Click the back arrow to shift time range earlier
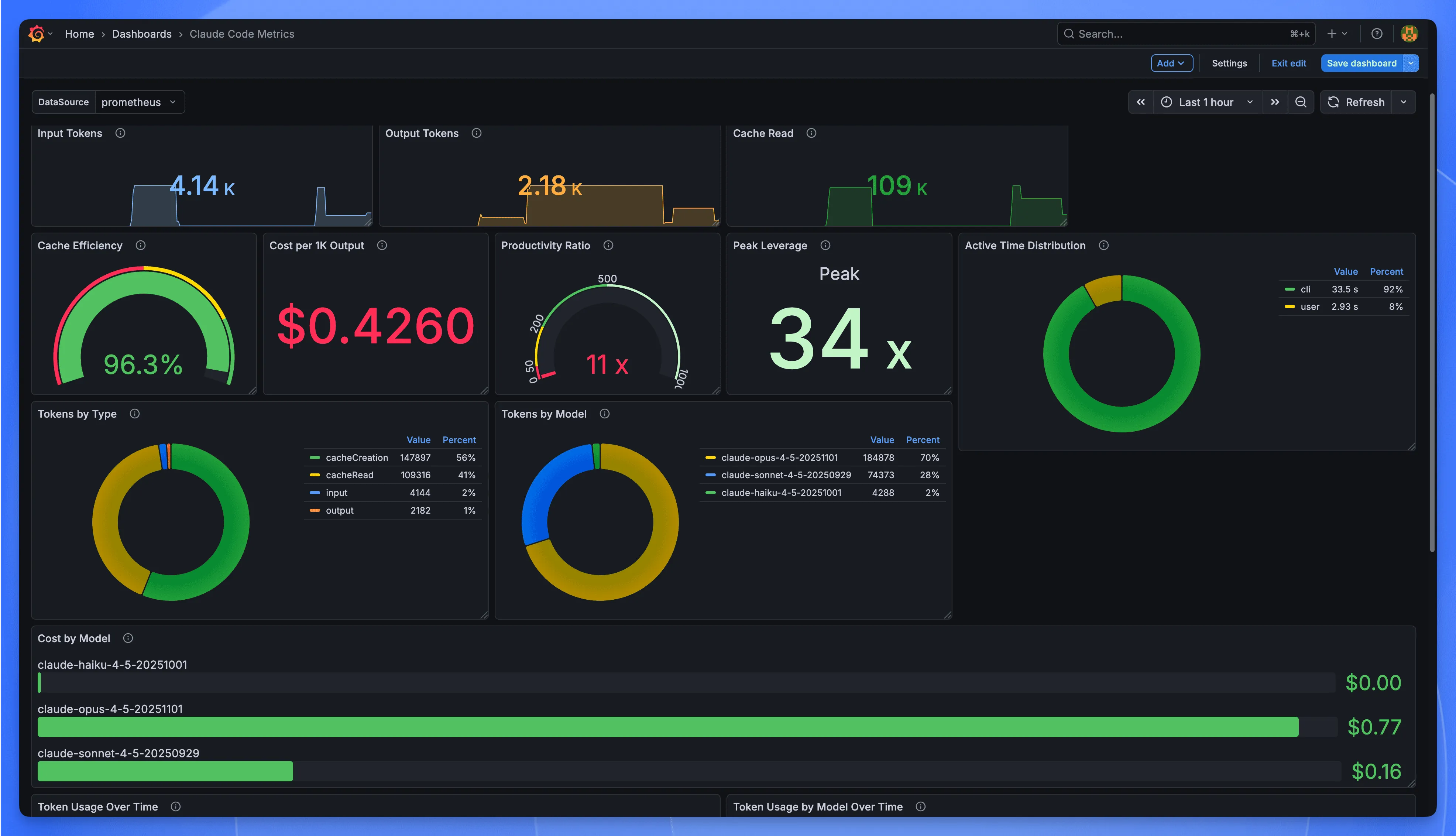 pyautogui.click(x=1140, y=102)
